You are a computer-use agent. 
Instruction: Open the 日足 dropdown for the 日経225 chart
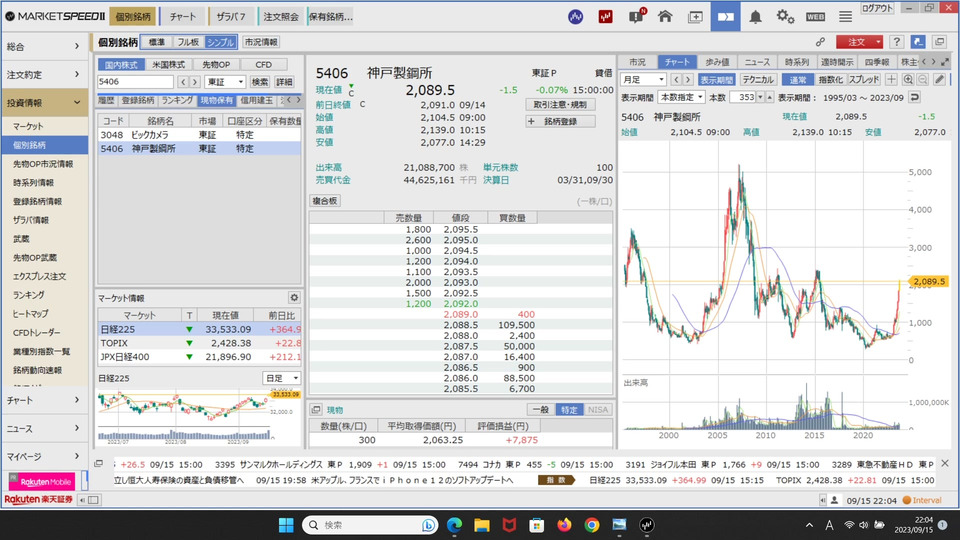[x=282, y=378]
